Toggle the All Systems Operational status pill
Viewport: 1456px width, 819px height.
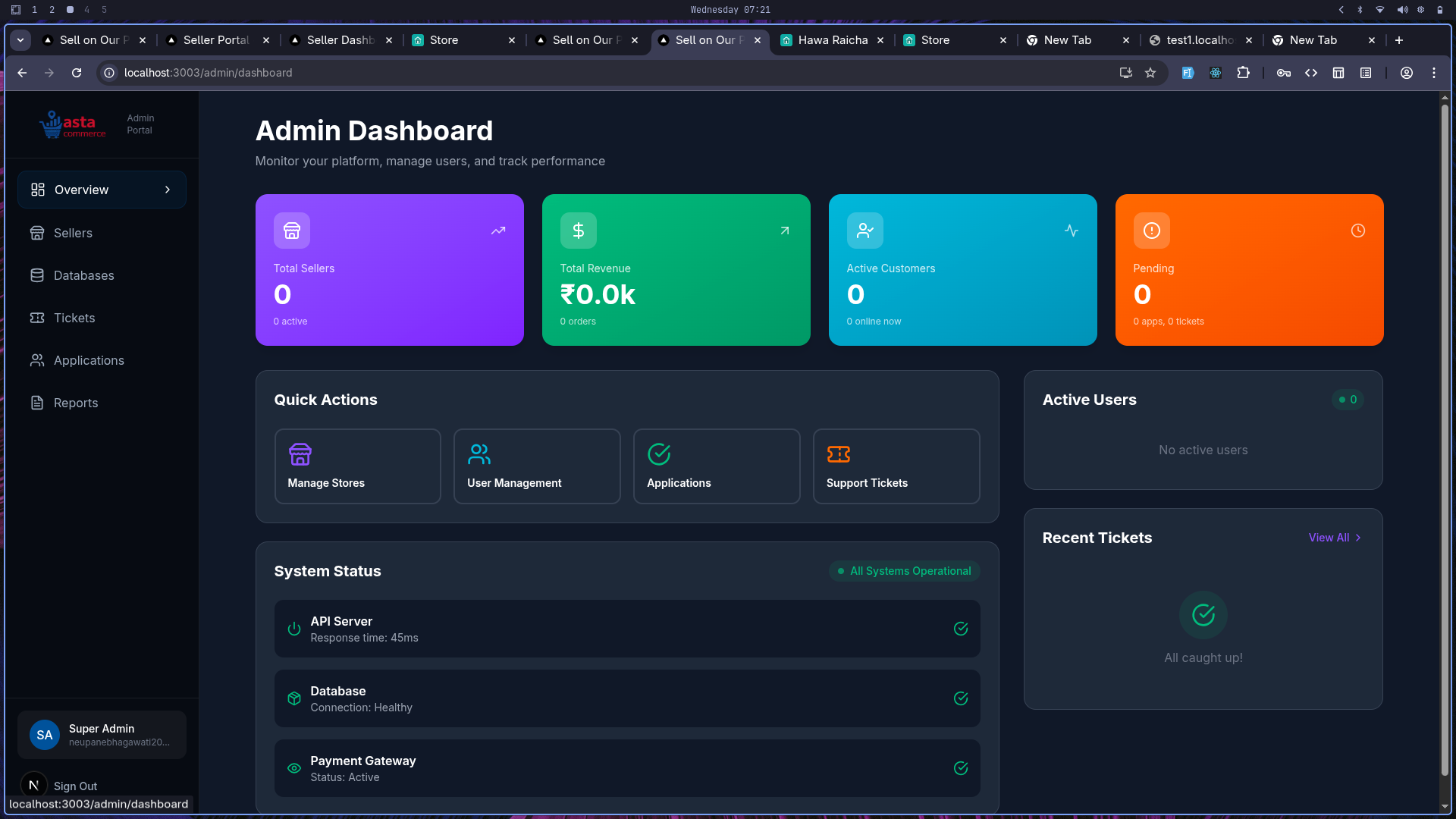click(x=904, y=571)
